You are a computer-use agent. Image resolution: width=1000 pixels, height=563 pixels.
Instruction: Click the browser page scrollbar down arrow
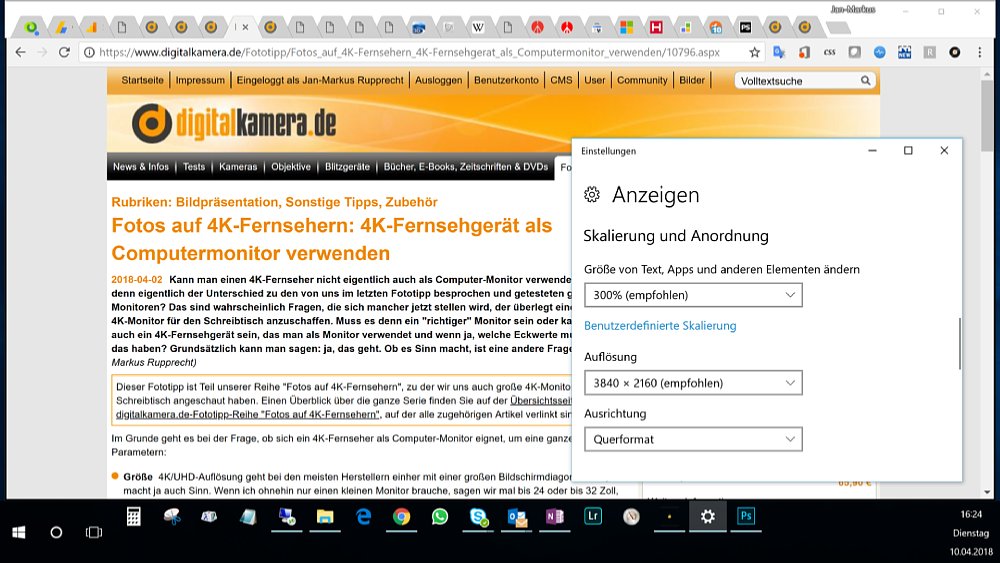click(x=987, y=492)
